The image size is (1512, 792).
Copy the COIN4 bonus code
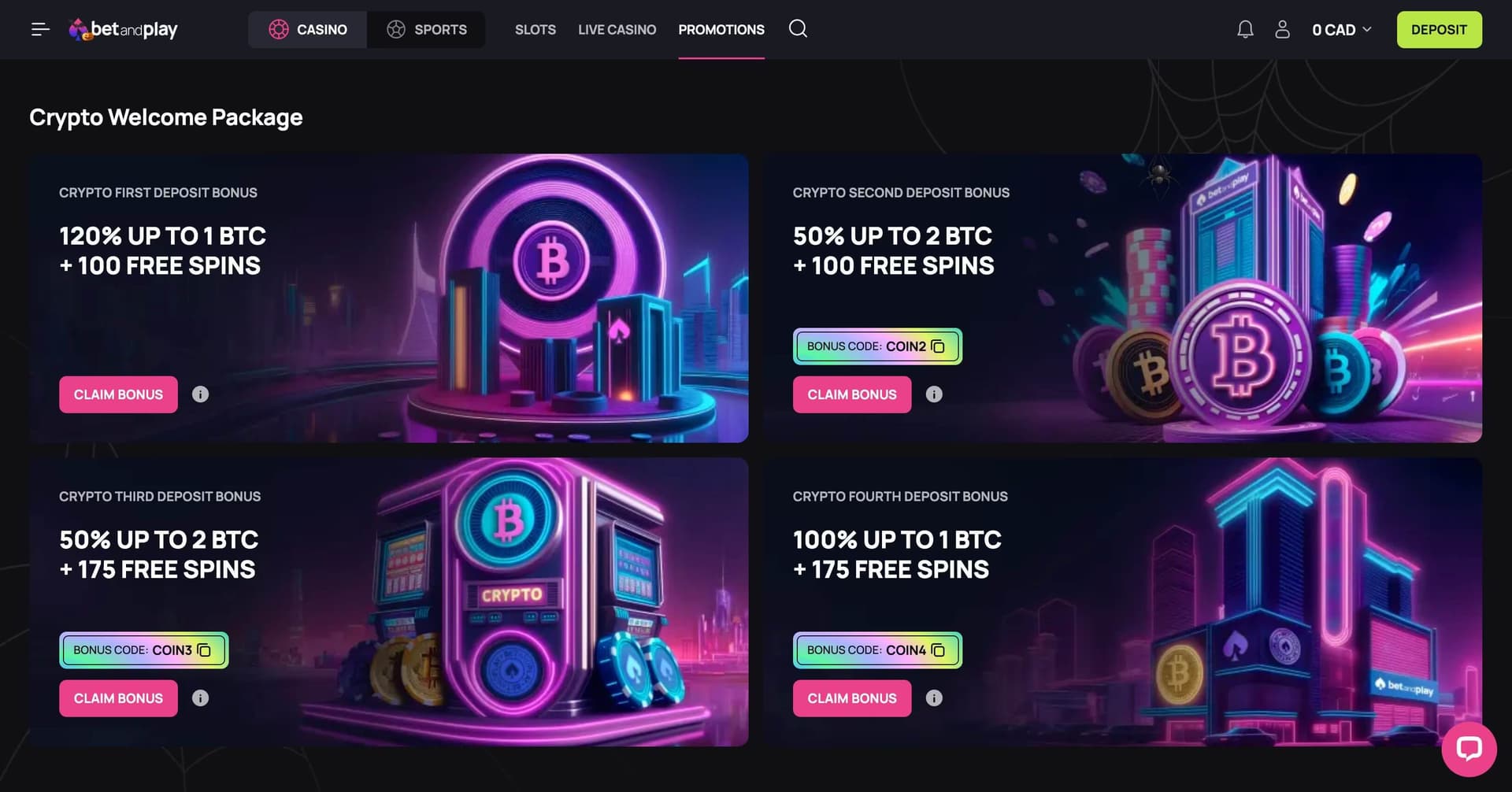pyautogui.click(x=937, y=650)
